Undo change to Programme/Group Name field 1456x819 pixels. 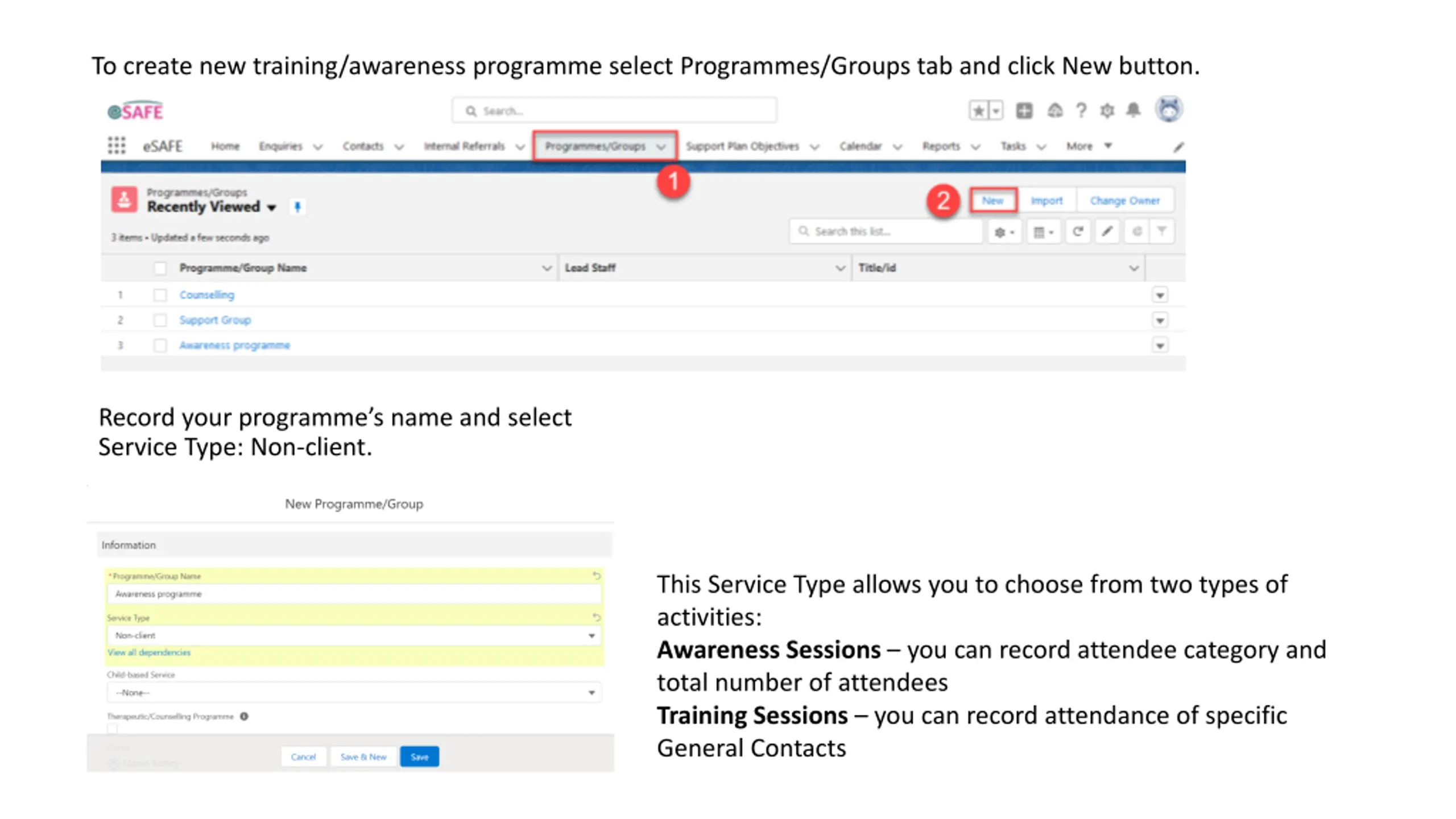point(596,576)
